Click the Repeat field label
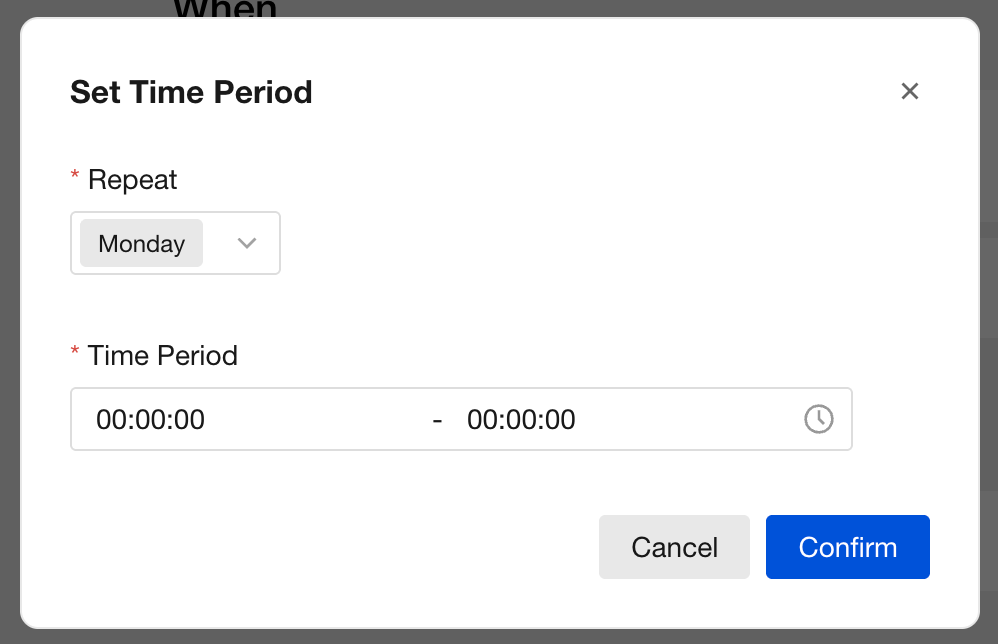Image resolution: width=998 pixels, height=644 pixels. pyautogui.click(x=132, y=180)
